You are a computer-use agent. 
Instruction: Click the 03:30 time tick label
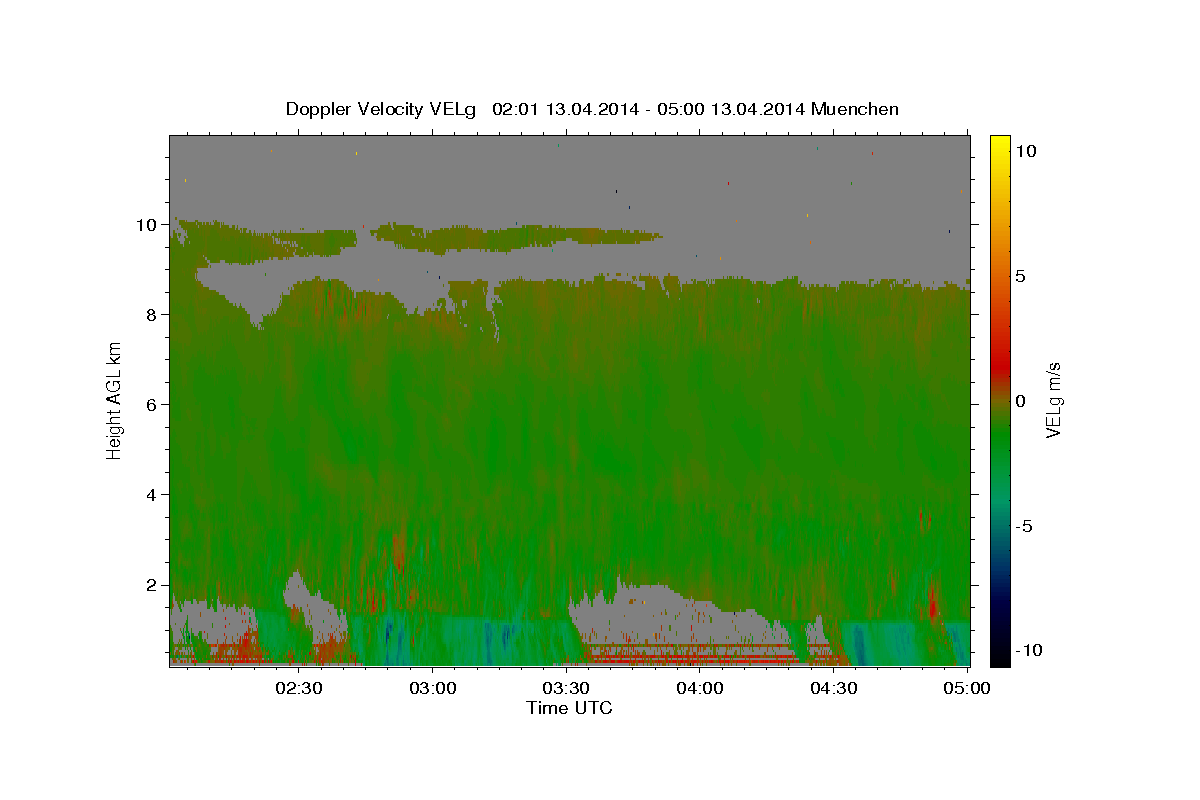coord(566,688)
